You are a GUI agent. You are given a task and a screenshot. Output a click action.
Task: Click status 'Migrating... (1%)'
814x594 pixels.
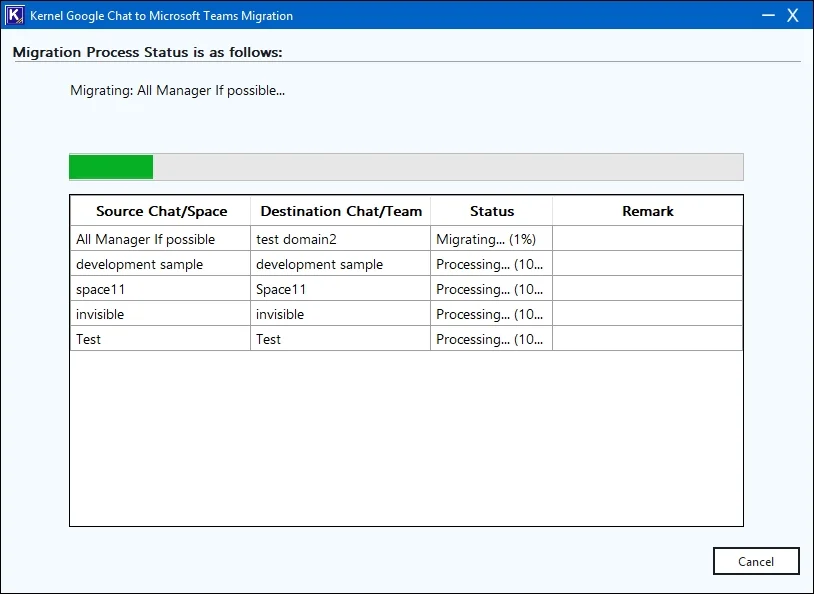492,239
